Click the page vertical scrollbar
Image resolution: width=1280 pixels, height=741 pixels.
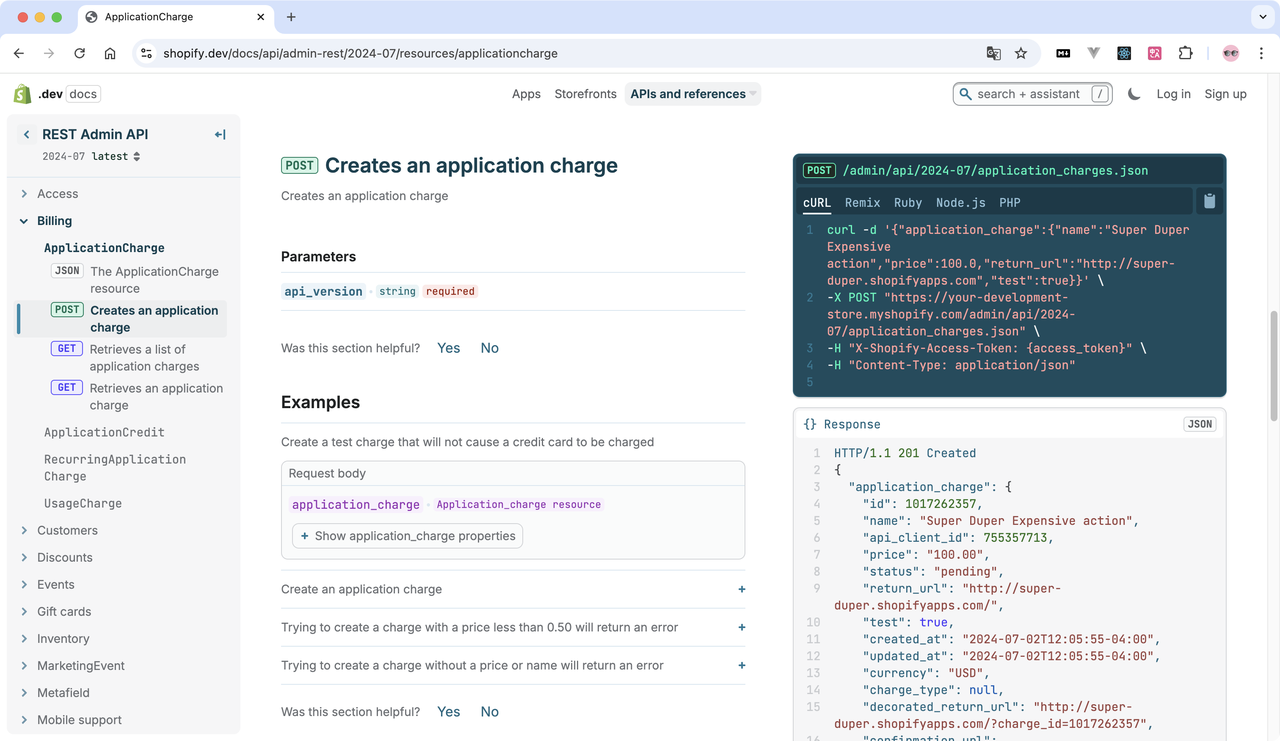(x=1273, y=366)
